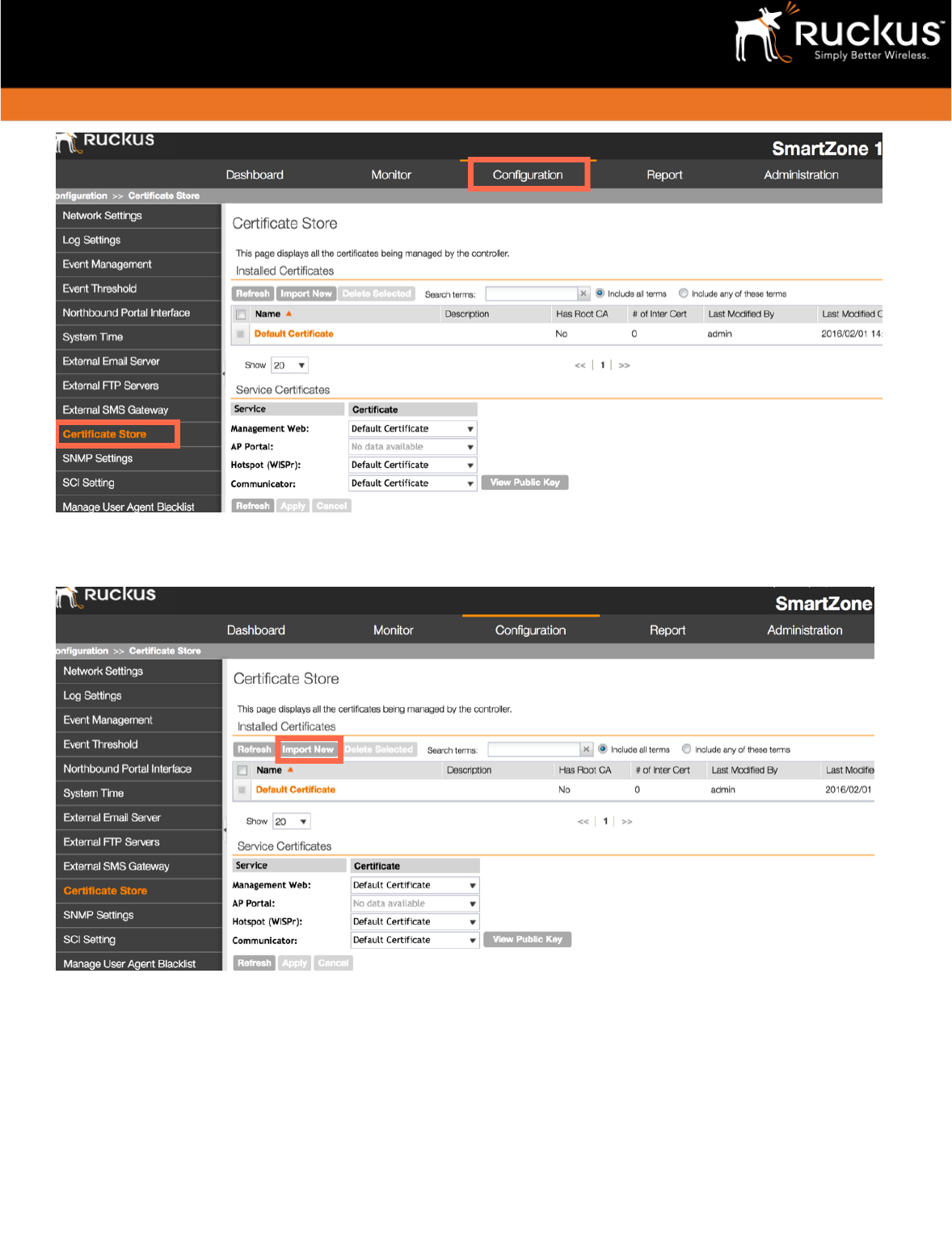
Task: Click 'Last Modified By' column header, first screenshot
Action: point(741,314)
